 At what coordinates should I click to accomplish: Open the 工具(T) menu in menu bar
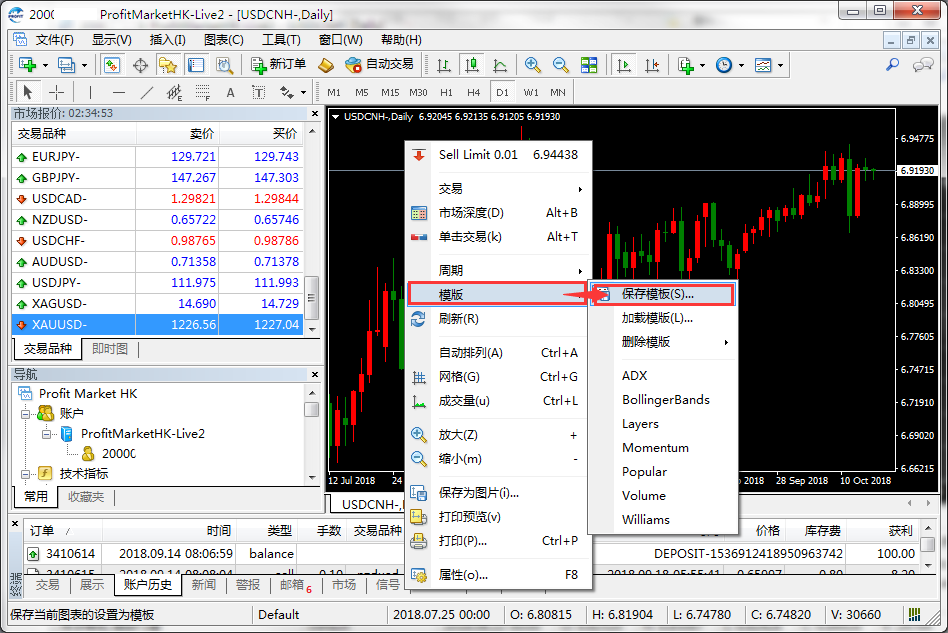(281, 40)
